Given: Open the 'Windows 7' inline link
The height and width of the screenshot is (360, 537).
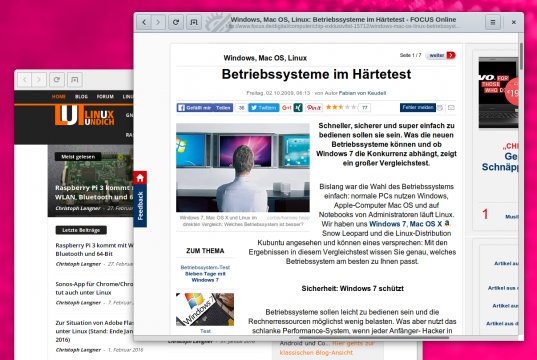Looking at the screenshot, I should 387,224.
